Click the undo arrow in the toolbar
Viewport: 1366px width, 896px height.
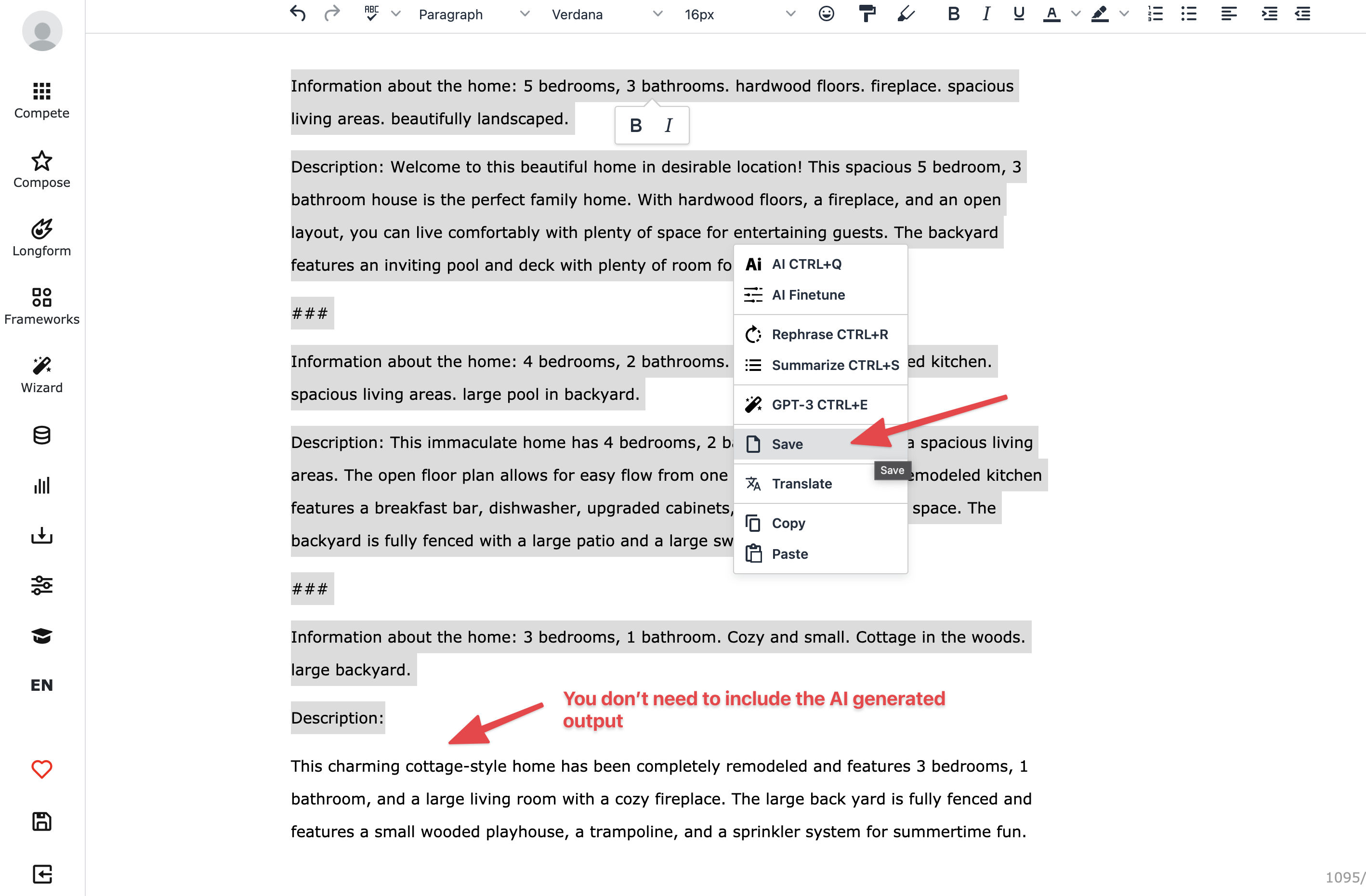pos(297,14)
